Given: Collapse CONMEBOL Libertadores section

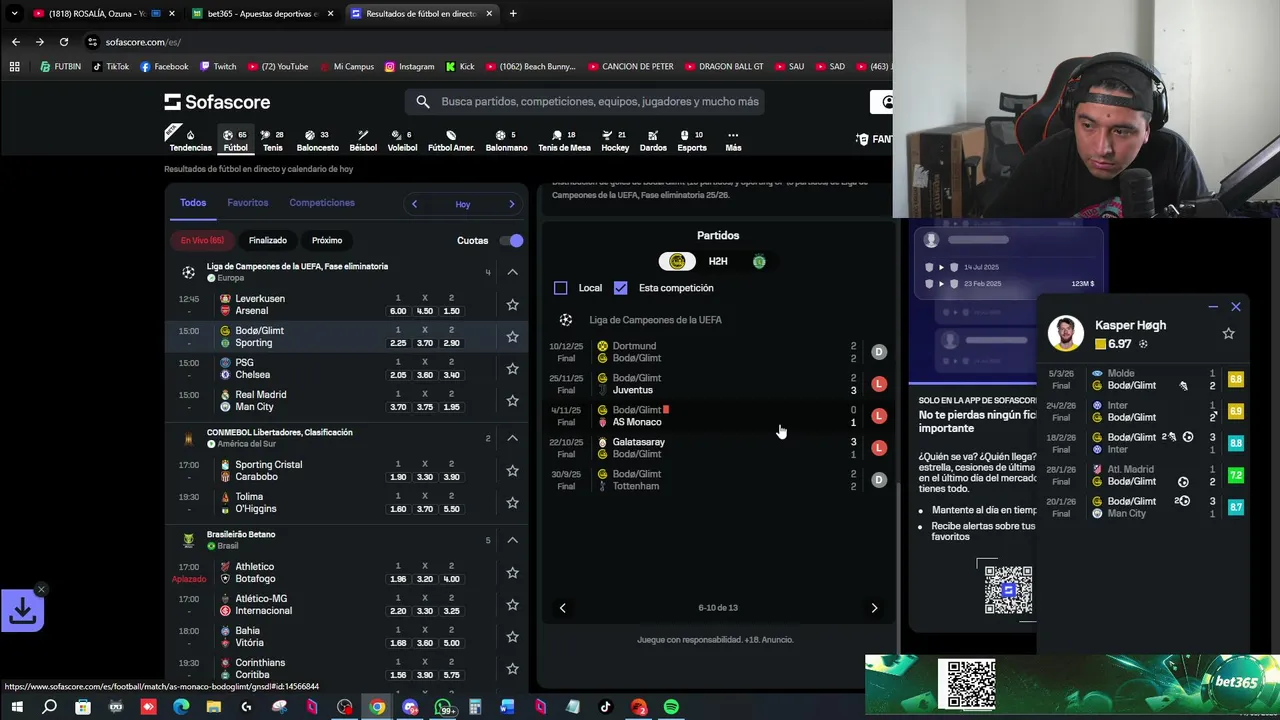Looking at the screenshot, I should click(512, 438).
